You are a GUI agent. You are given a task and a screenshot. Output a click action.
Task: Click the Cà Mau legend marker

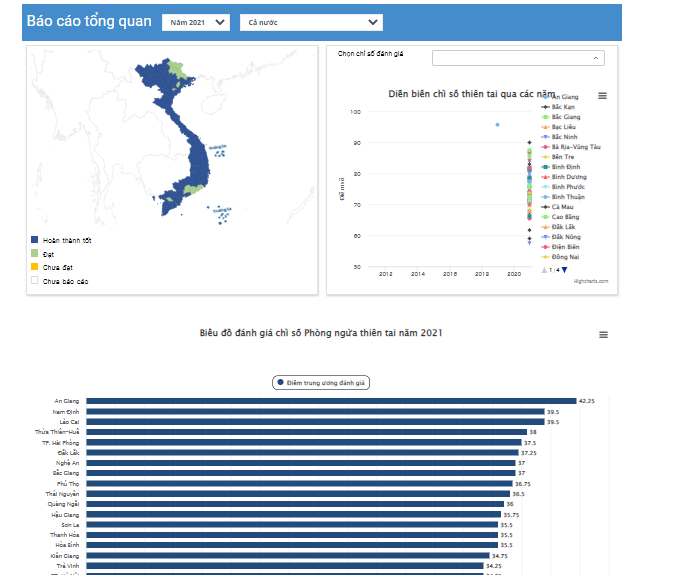pos(545,207)
